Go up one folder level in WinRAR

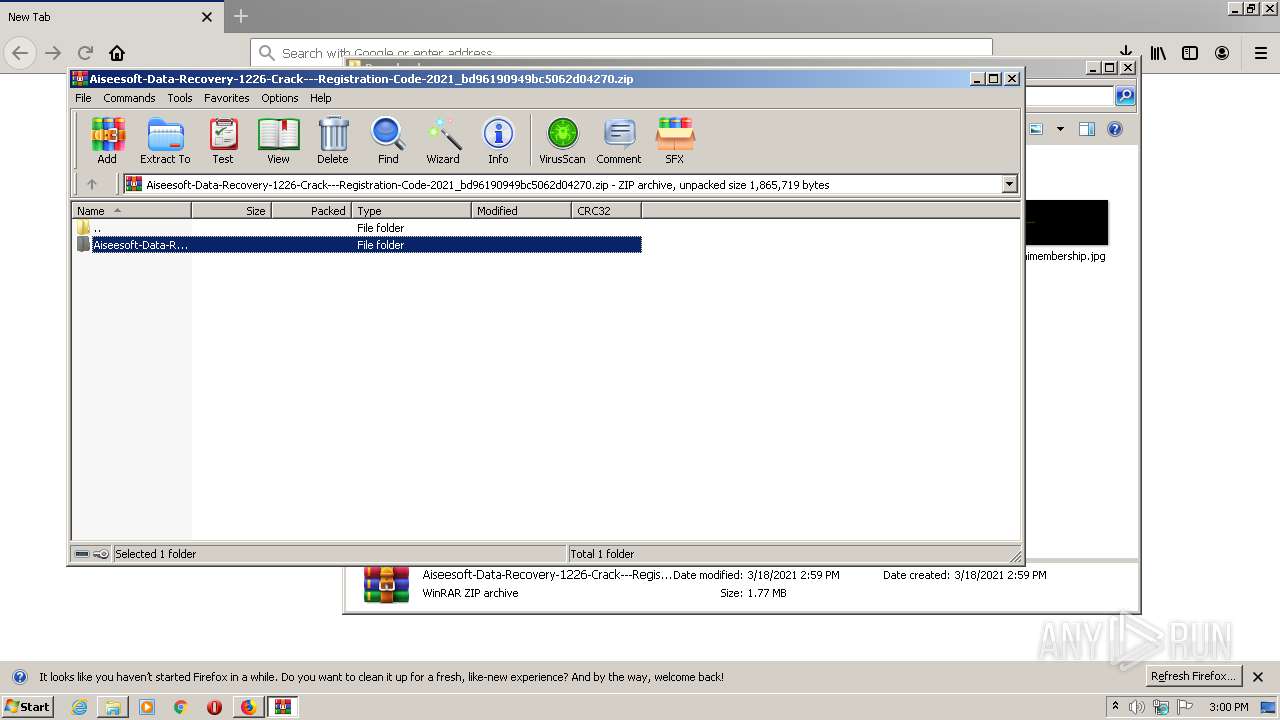(x=92, y=184)
